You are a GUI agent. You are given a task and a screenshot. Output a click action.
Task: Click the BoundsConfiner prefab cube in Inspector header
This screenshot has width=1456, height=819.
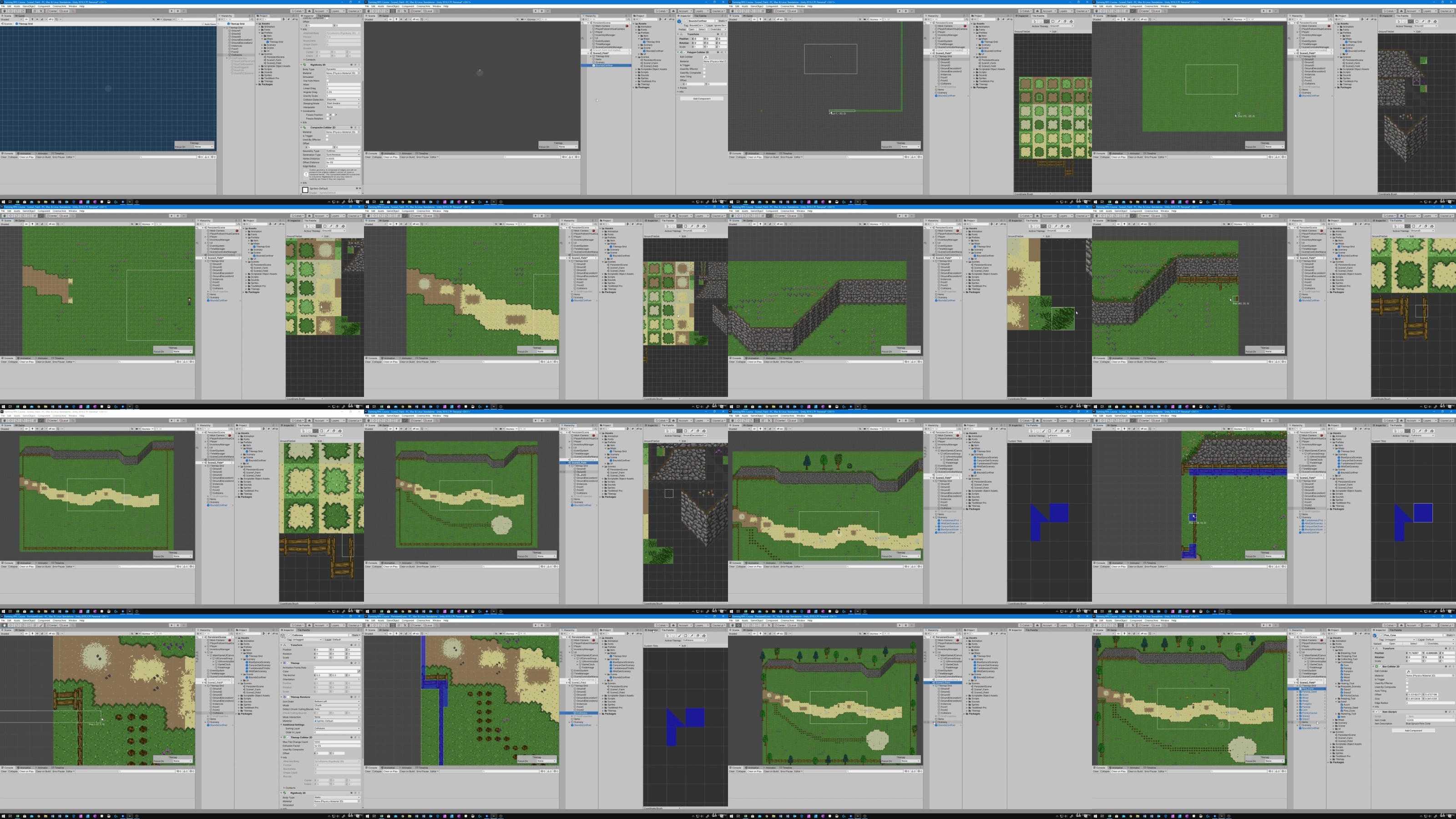(x=680, y=21)
